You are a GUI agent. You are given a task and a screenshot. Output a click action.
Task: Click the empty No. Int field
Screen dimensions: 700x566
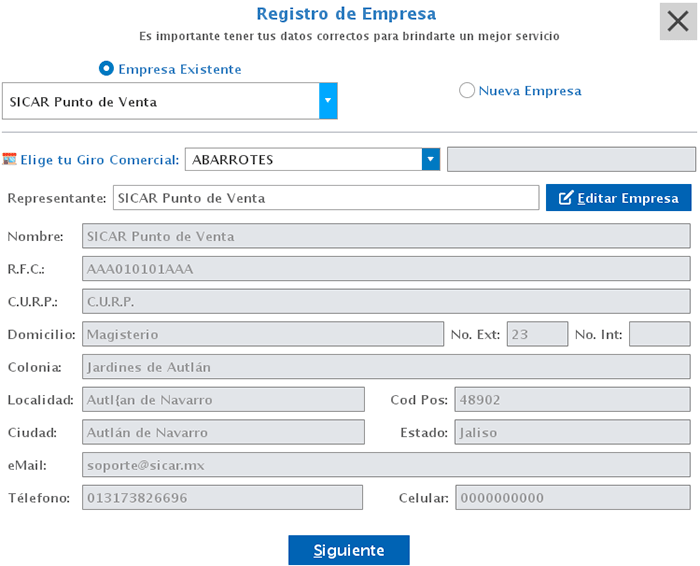pos(660,334)
